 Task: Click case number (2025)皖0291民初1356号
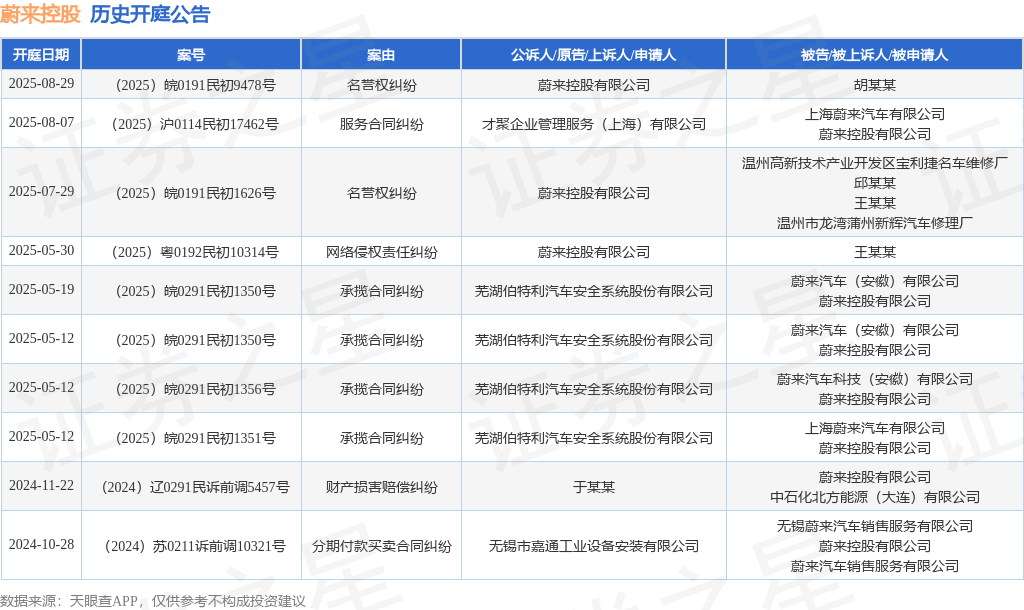[x=195, y=389]
